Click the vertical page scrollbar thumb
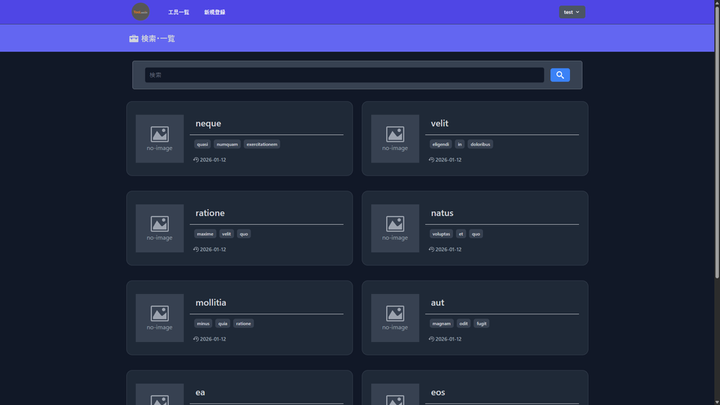Image resolution: width=720 pixels, height=405 pixels. pos(717,140)
